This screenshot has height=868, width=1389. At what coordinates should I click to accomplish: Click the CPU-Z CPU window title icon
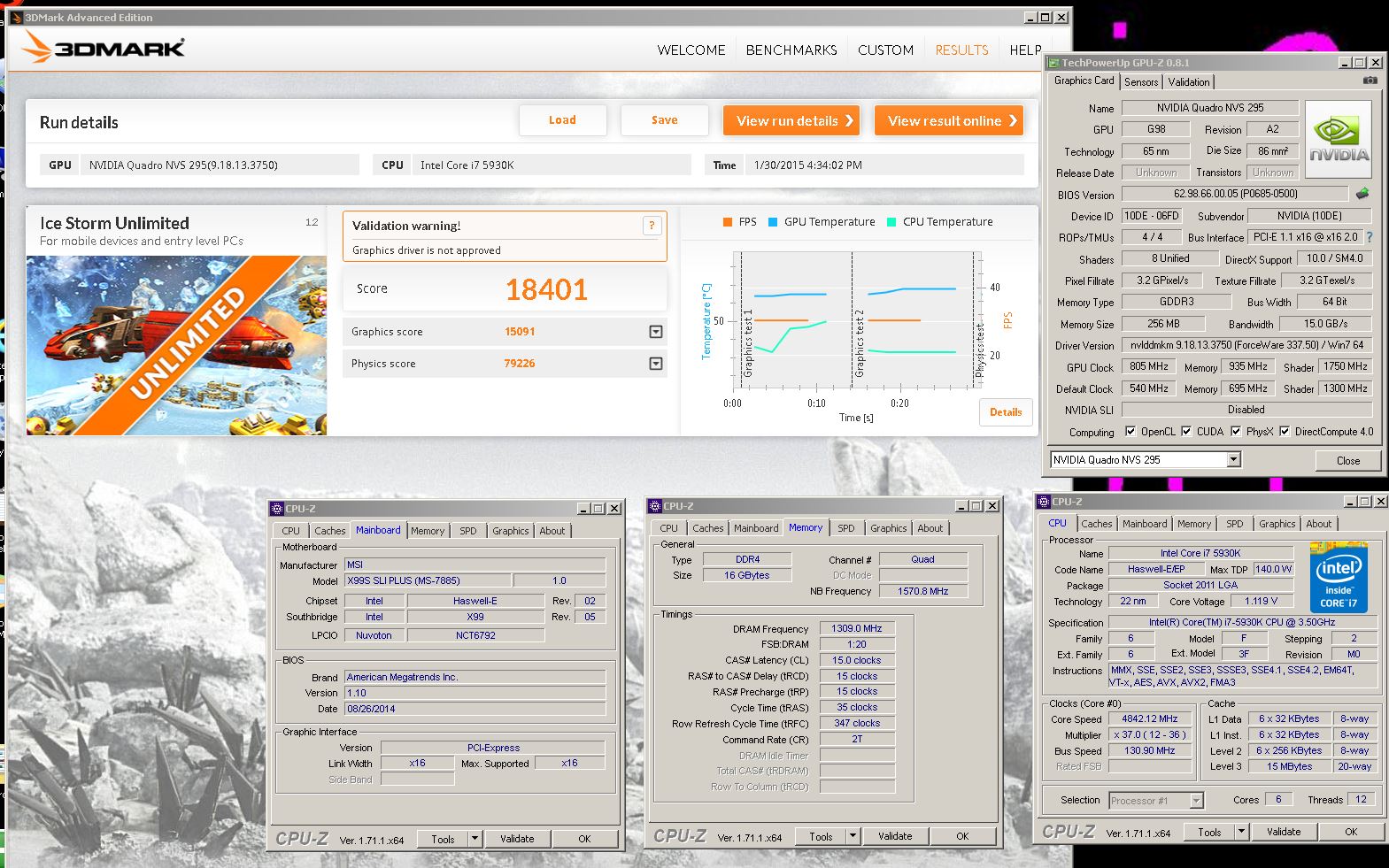click(x=1045, y=502)
